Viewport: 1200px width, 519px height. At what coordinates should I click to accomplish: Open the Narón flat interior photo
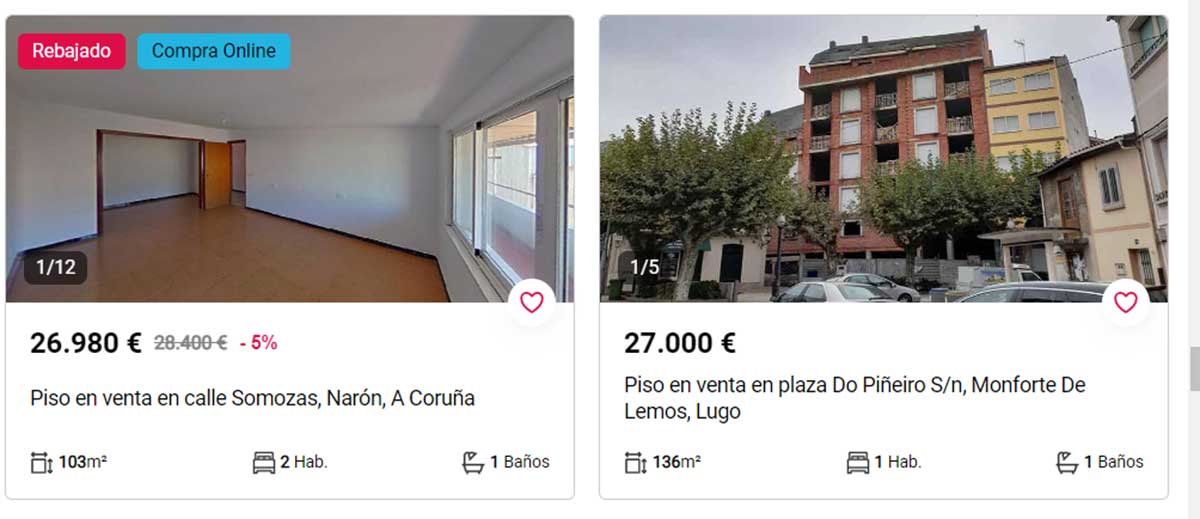click(x=290, y=159)
